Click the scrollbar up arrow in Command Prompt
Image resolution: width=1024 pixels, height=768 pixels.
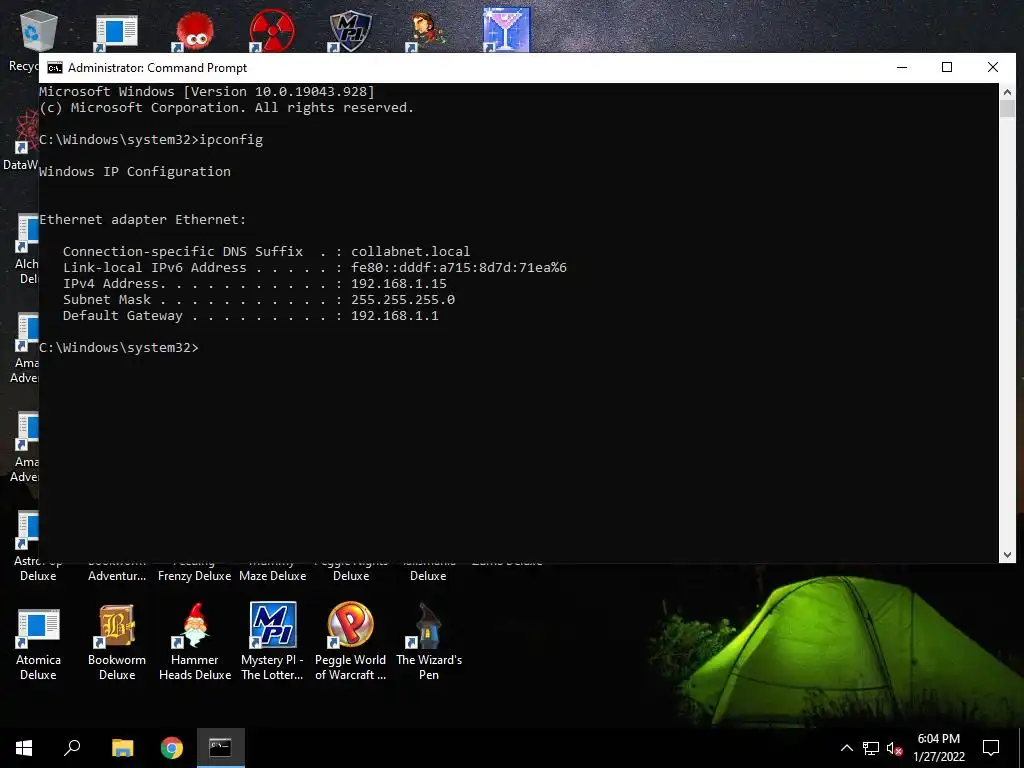pyautogui.click(x=1007, y=92)
